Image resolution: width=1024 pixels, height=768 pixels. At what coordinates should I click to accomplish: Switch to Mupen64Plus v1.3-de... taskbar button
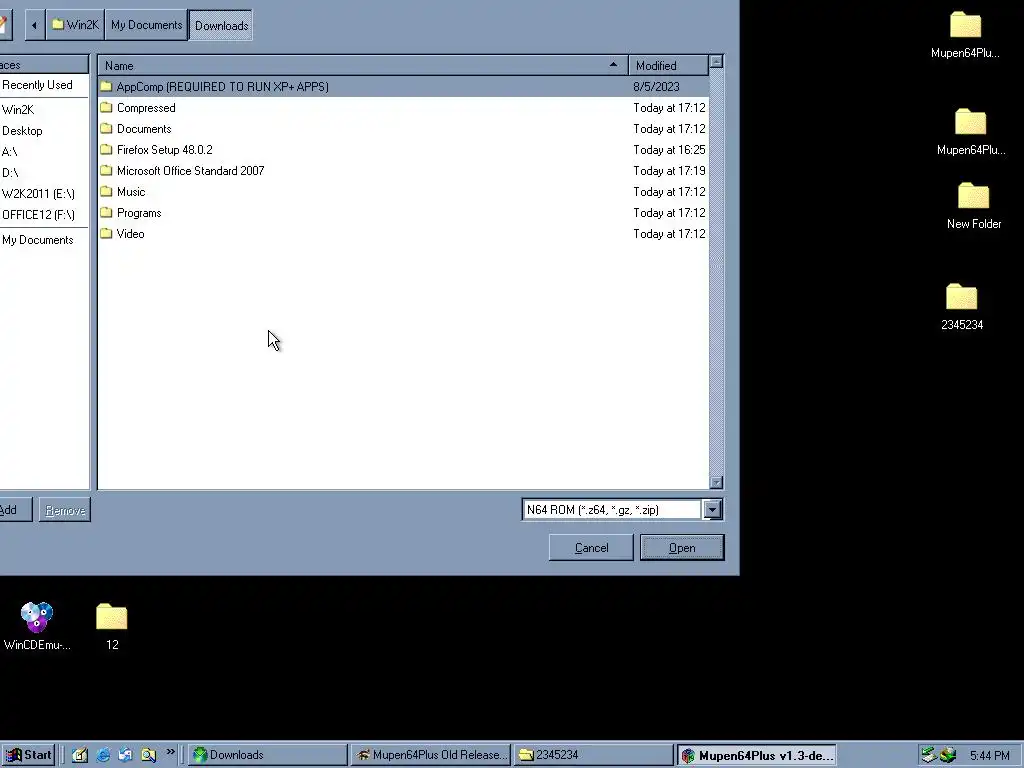(756, 755)
